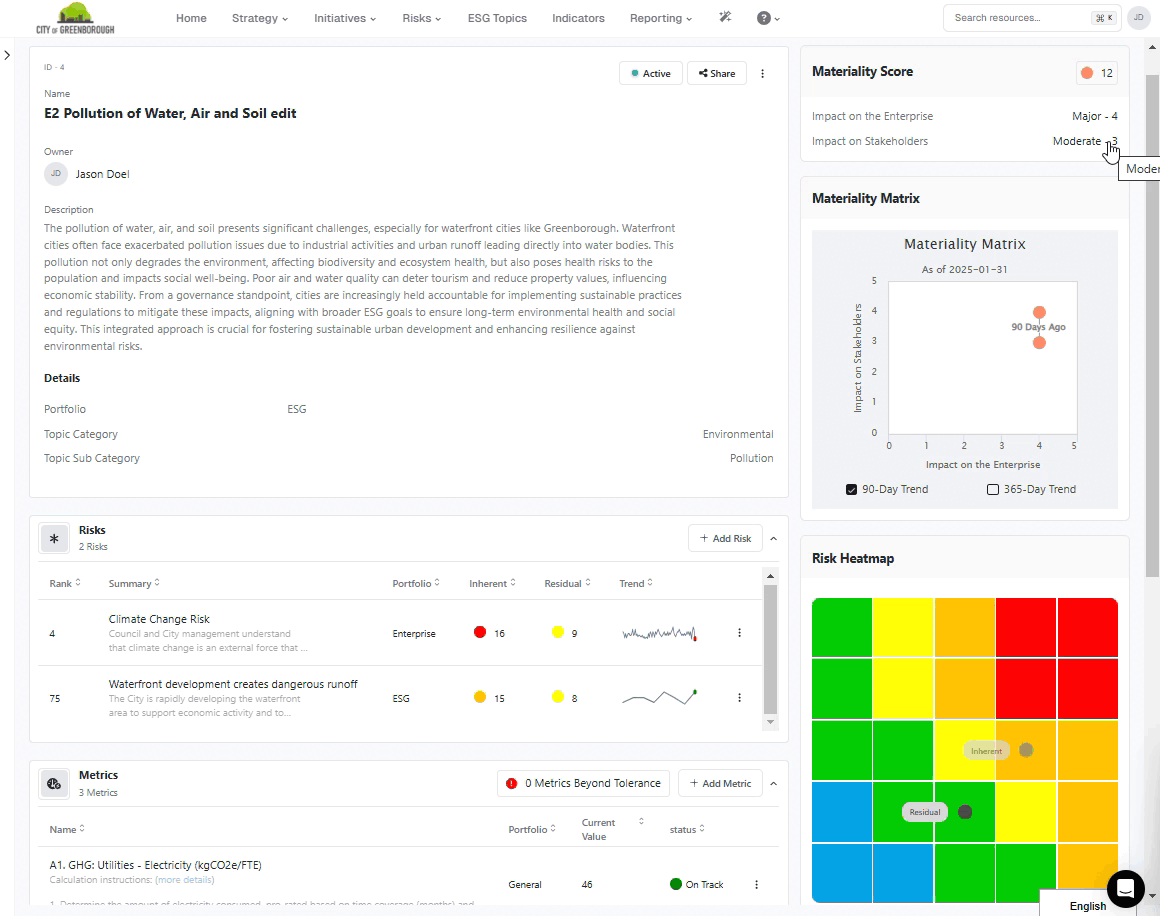This screenshot has width=1160, height=916.
Task: Click the Add Risk button
Action: click(x=725, y=538)
